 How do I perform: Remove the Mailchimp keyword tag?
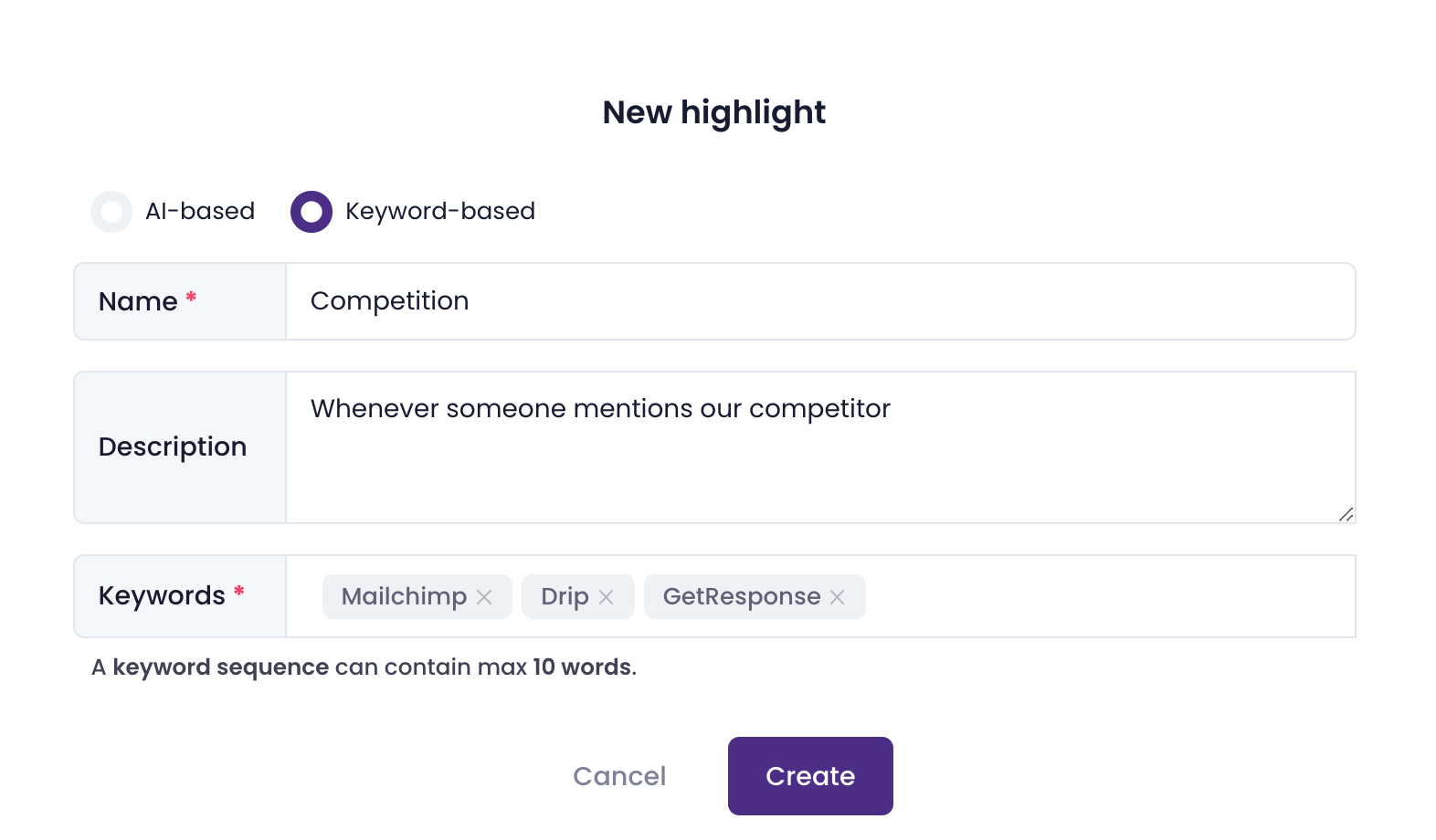484,597
